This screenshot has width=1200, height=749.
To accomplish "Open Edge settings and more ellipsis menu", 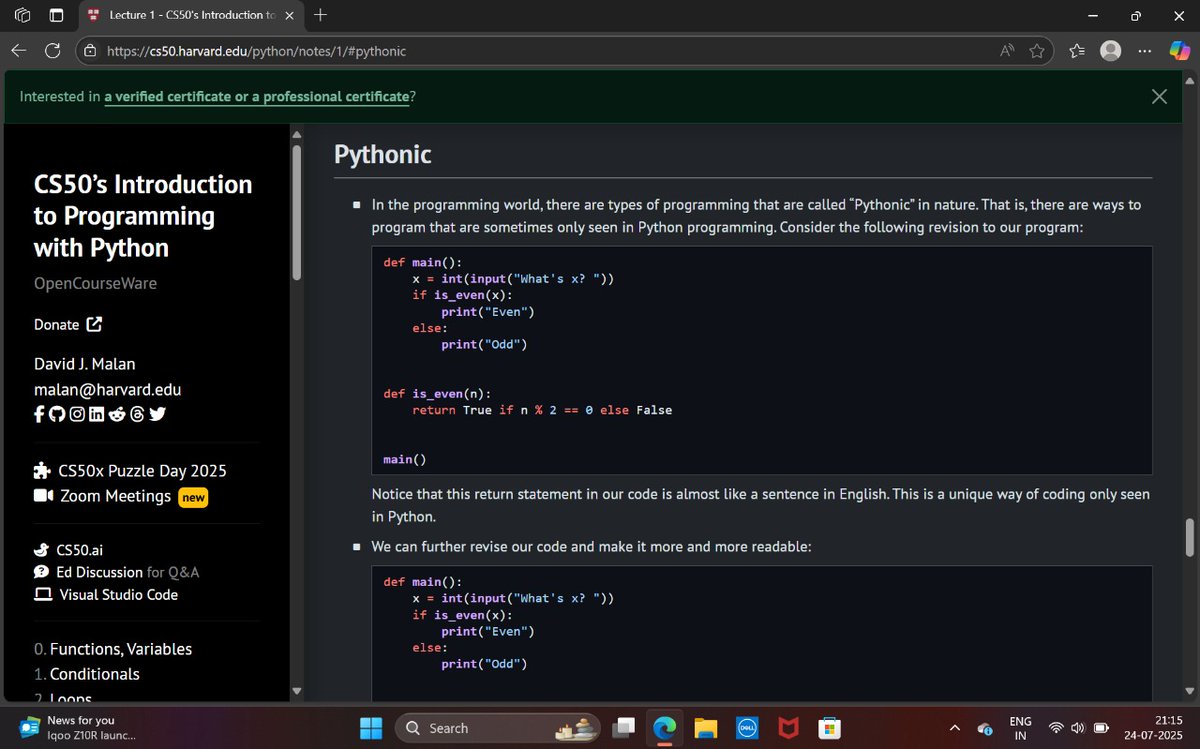I will pos(1145,51).
